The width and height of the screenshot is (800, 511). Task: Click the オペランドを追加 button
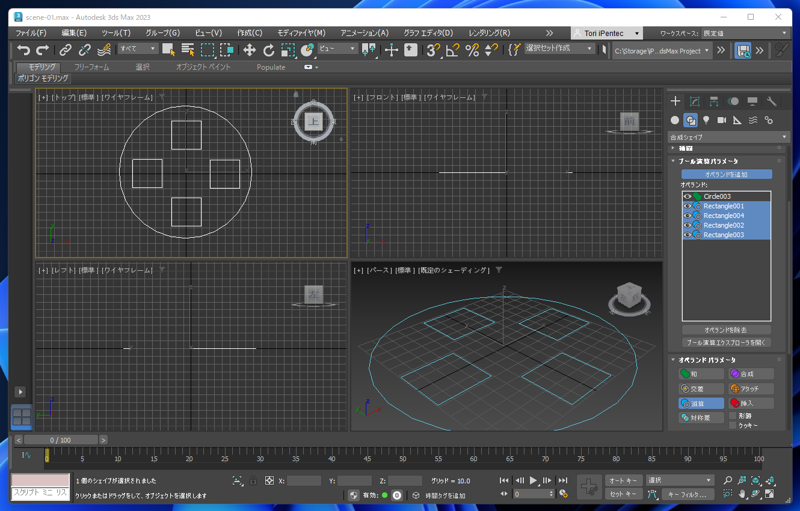[727, 174]
